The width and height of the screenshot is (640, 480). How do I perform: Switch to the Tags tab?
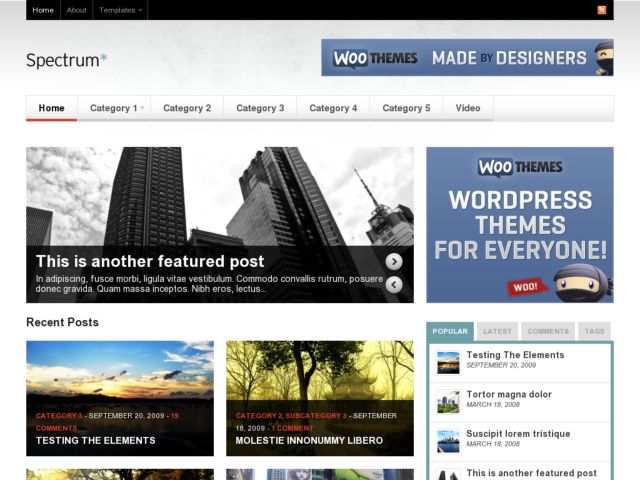[594, 331]
